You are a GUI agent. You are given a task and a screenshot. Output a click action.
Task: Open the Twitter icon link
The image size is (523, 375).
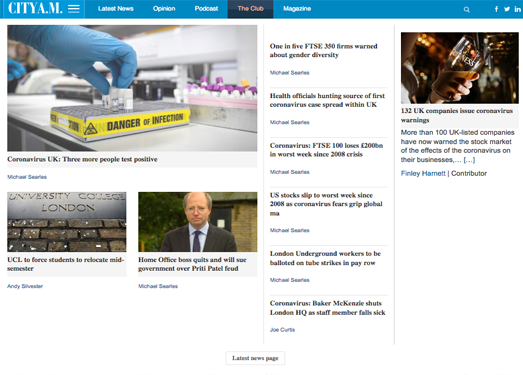(507, 9)
